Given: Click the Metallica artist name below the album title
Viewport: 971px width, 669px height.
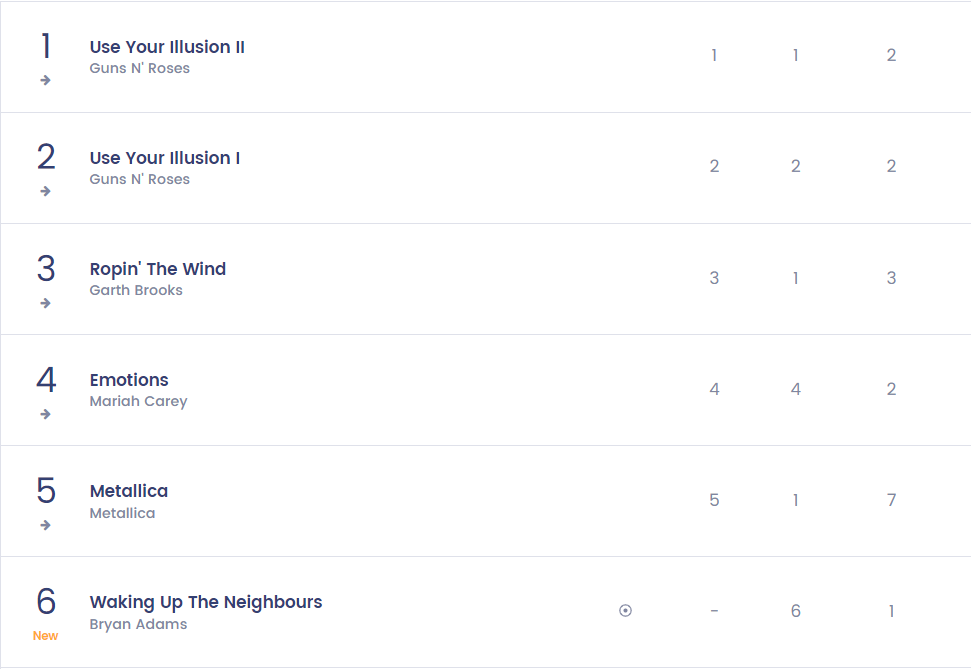Looking at the screenshot, I should (123, 513).
